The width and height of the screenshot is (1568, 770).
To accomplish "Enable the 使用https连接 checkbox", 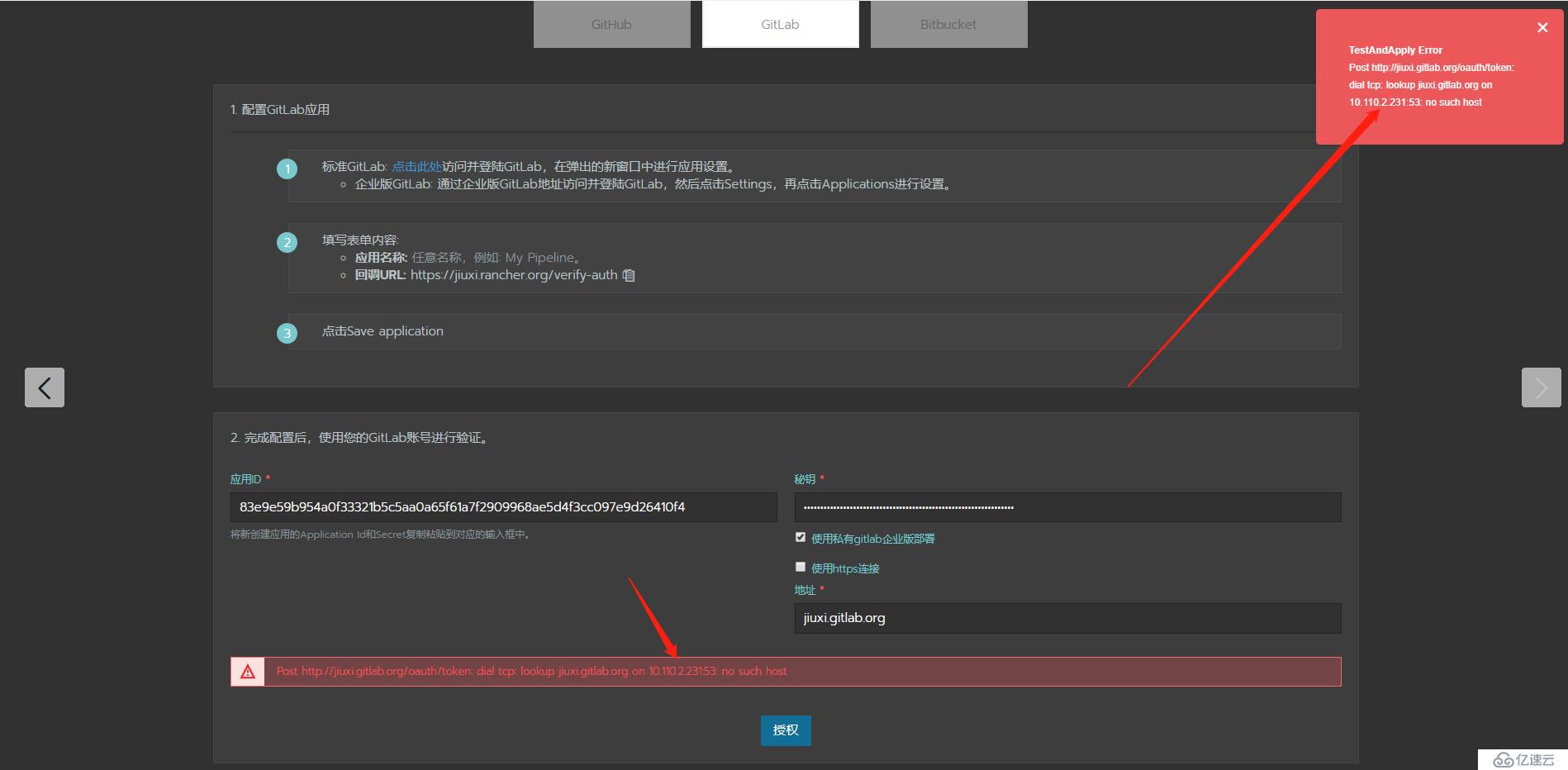I will (x=800, y=567).
